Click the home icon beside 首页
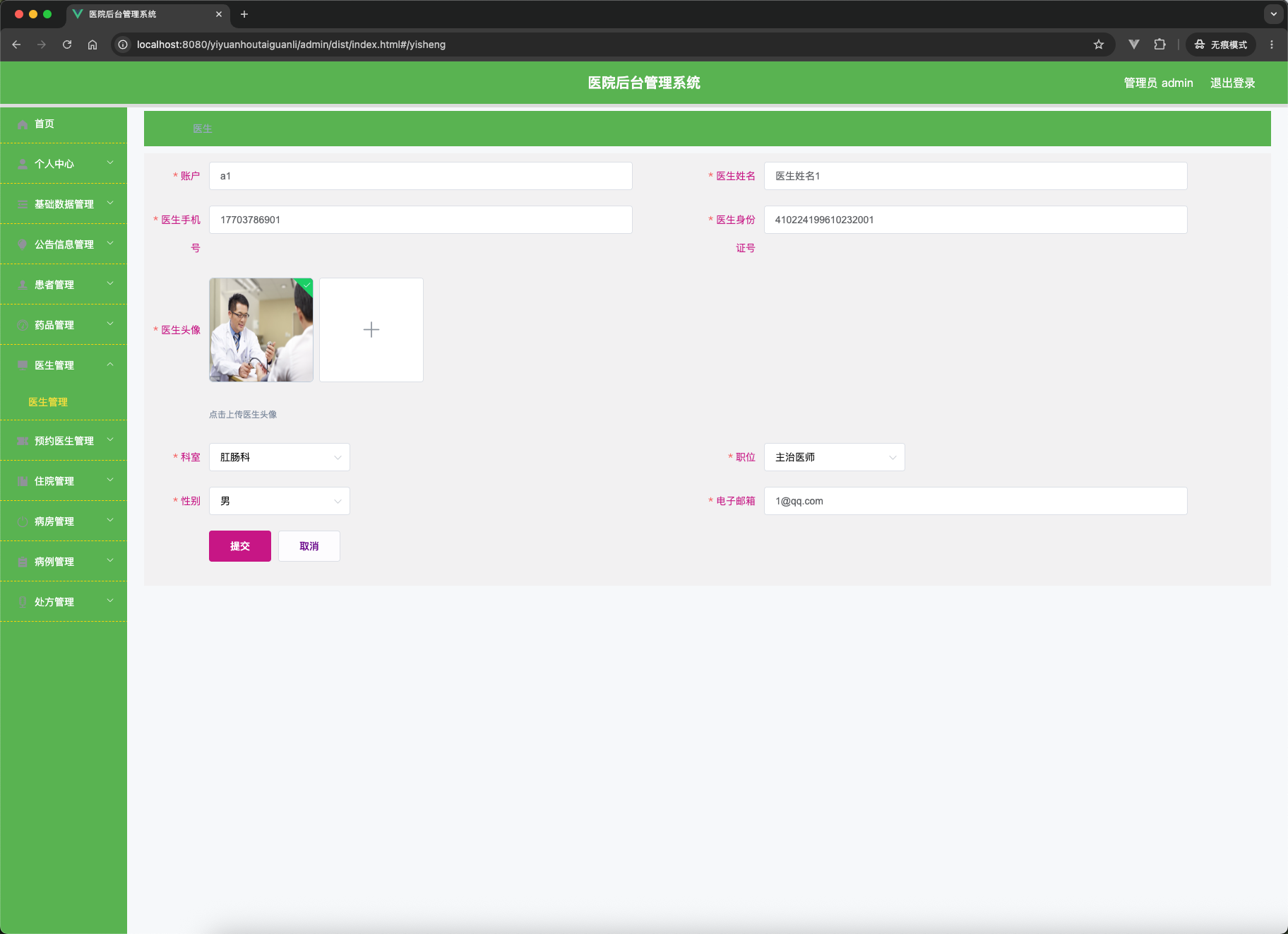1288x934 pixels. (23, 124)
